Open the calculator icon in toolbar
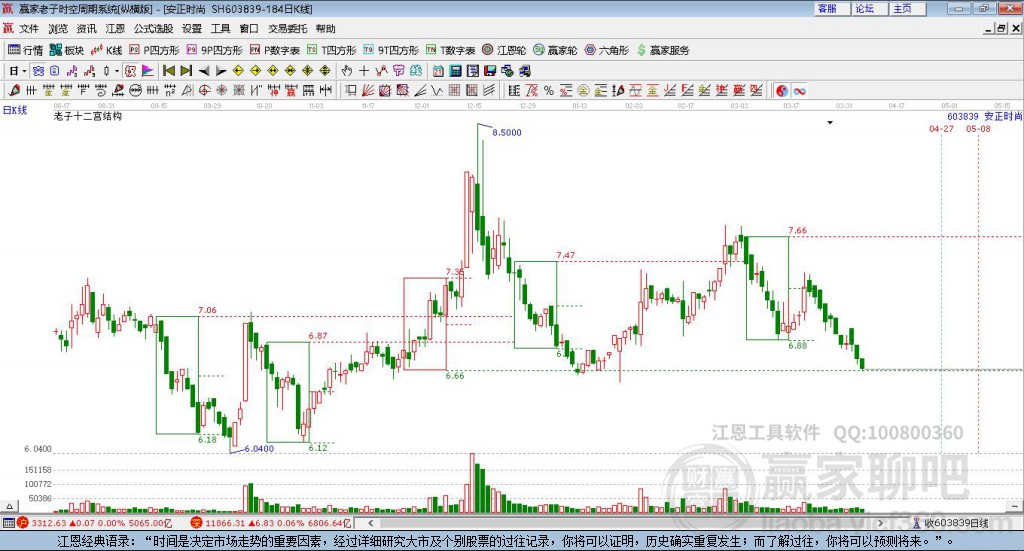This screenshot has height=551, width=1024. click(456, 71)
